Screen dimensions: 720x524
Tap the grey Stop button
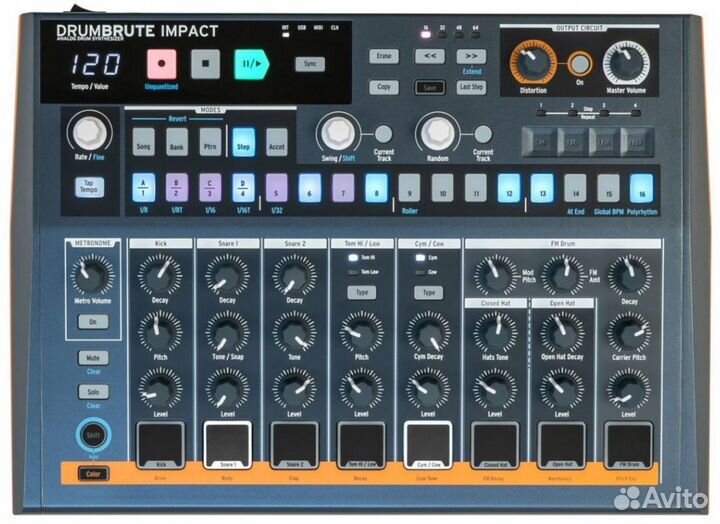[x=205, y=64]
